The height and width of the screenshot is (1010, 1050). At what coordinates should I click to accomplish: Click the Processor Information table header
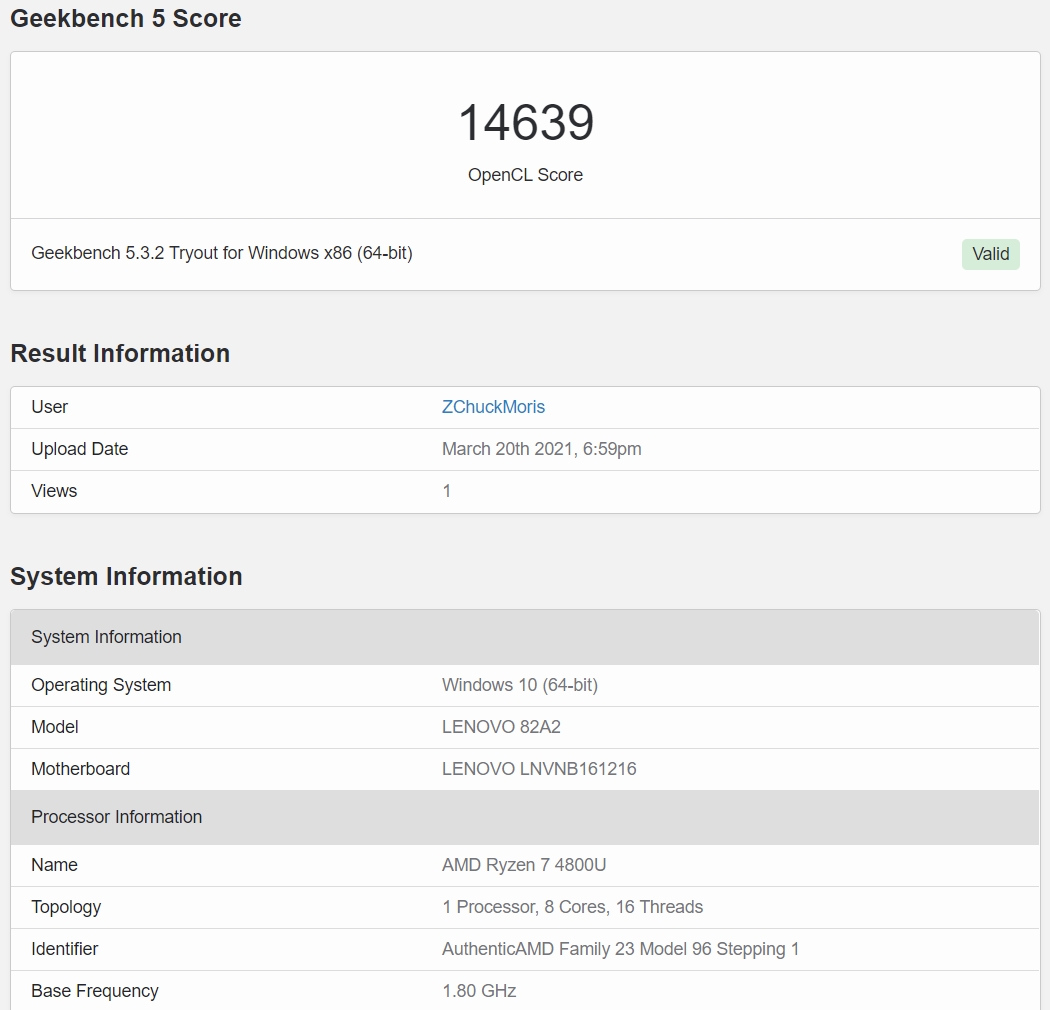coord(525,817)
